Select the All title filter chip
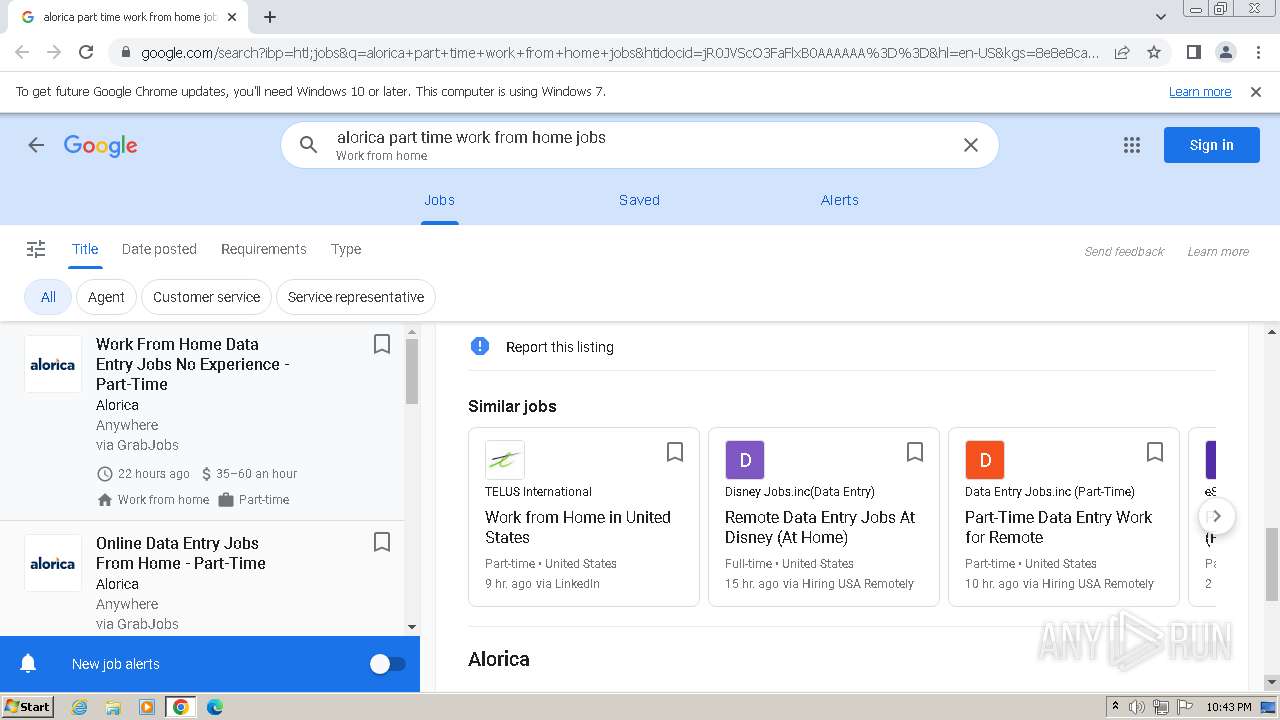Viewport: 1280px width, 720px height. [48, 297]
